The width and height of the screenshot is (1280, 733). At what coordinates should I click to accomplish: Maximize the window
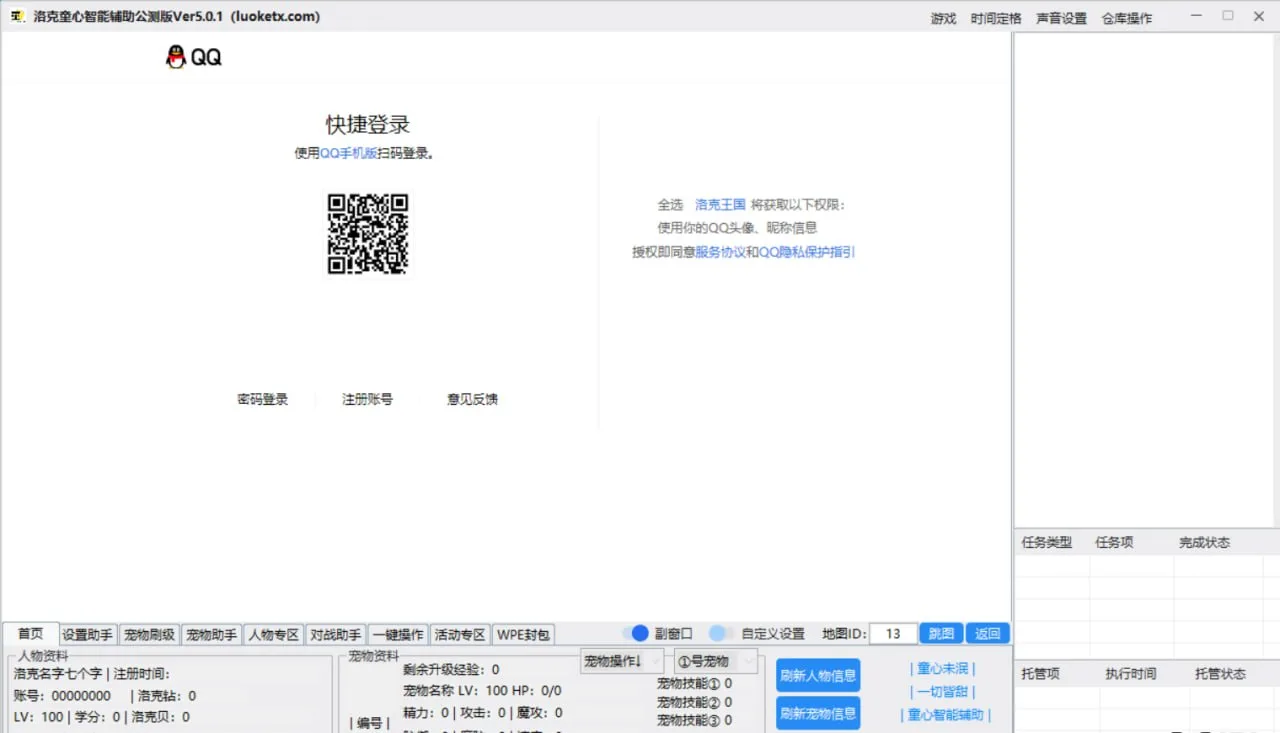(1228, 16)
